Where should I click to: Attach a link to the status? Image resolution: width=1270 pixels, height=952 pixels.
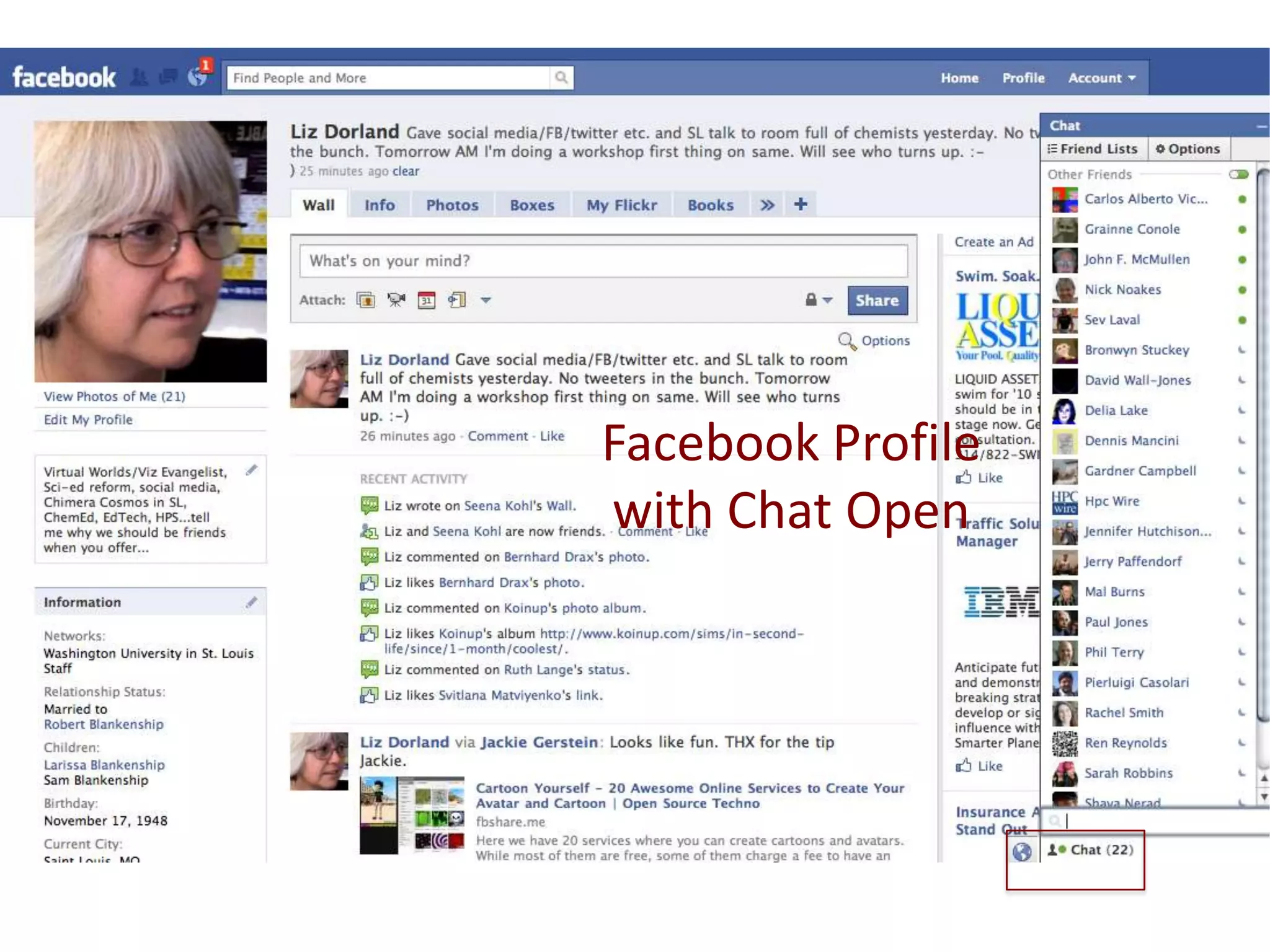(x=457, y=300)
